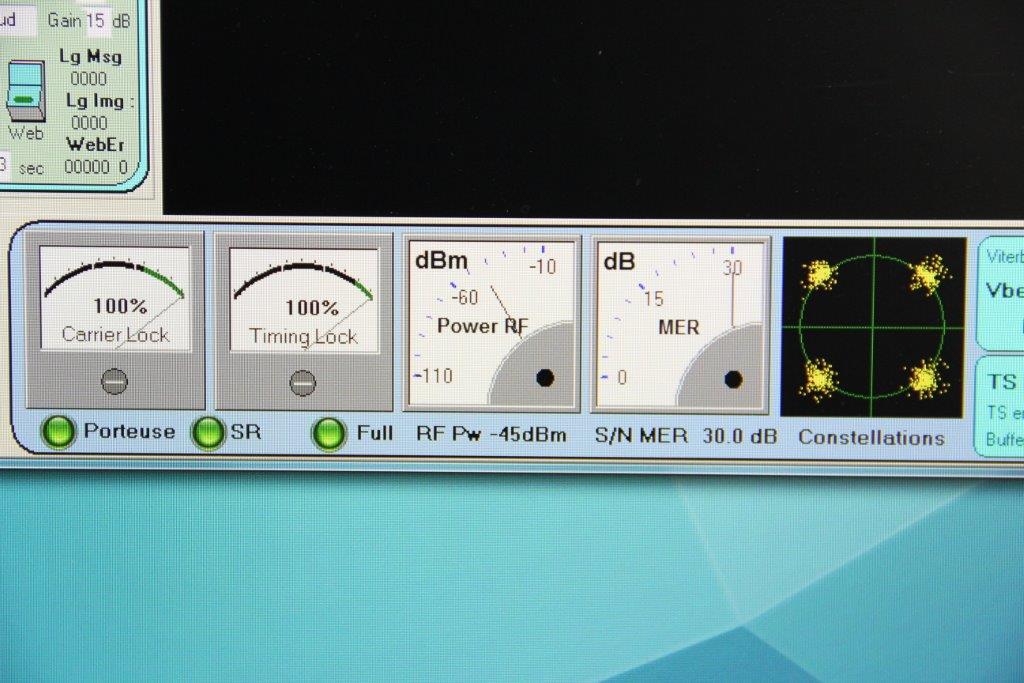The image size is (1024, 683).
Task: Click black knob on MER meter
Action: [733, 379]
